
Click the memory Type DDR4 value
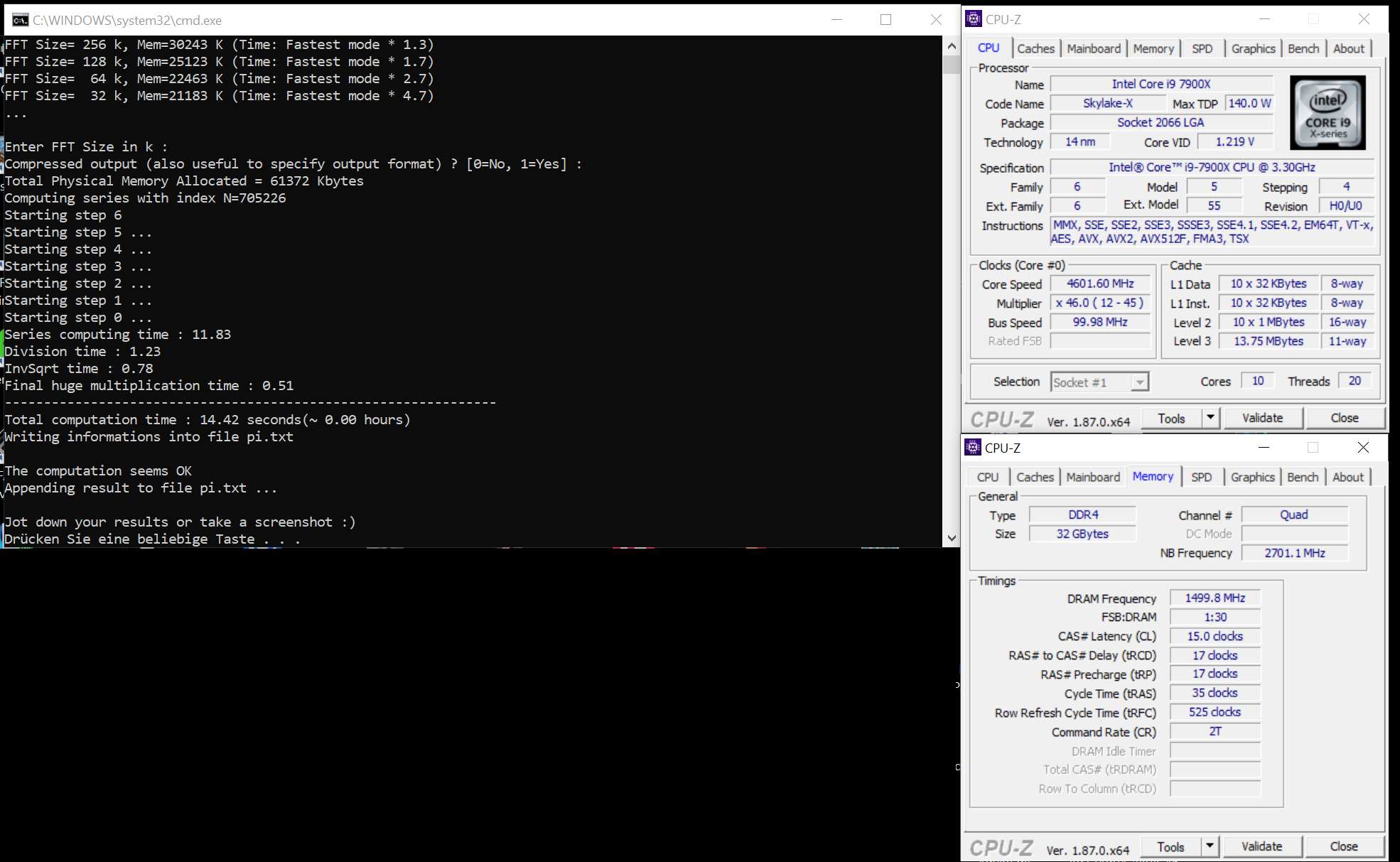(x=1083, y=514)
